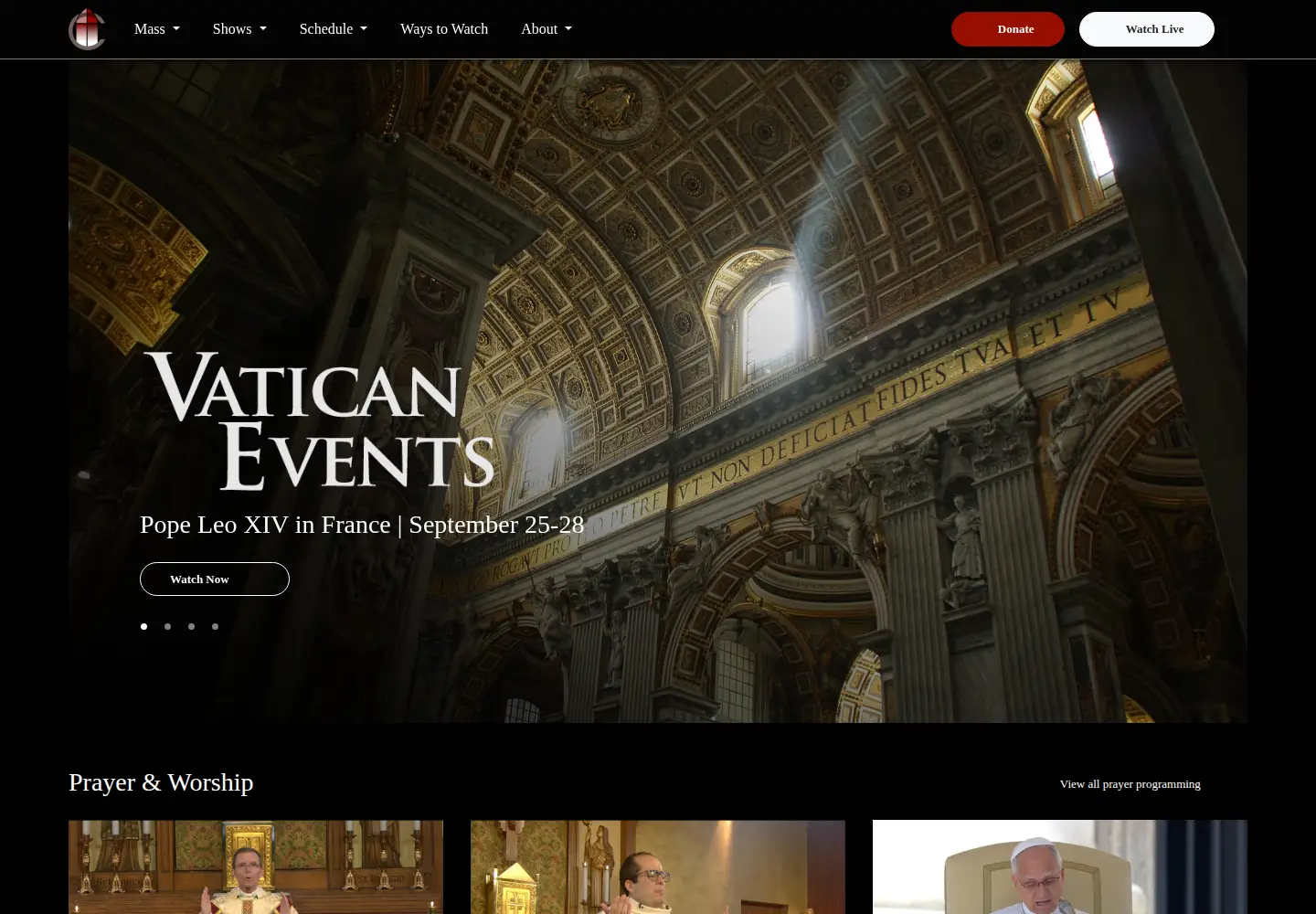Open the first Prayer & Worship video thumbnail
The image size is (1316, 914).
[x=256, y=866]
